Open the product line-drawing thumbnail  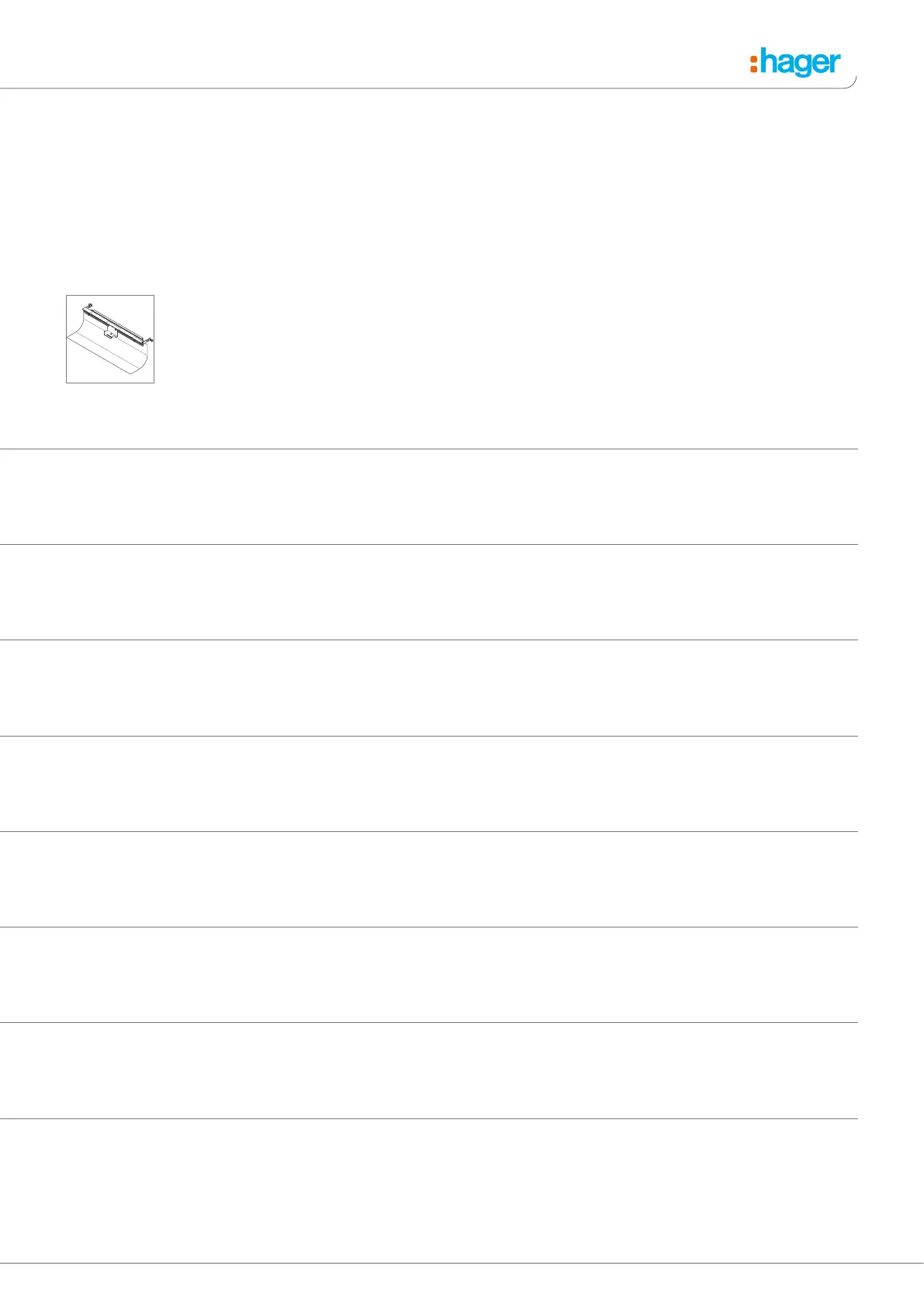click(110, 339)
